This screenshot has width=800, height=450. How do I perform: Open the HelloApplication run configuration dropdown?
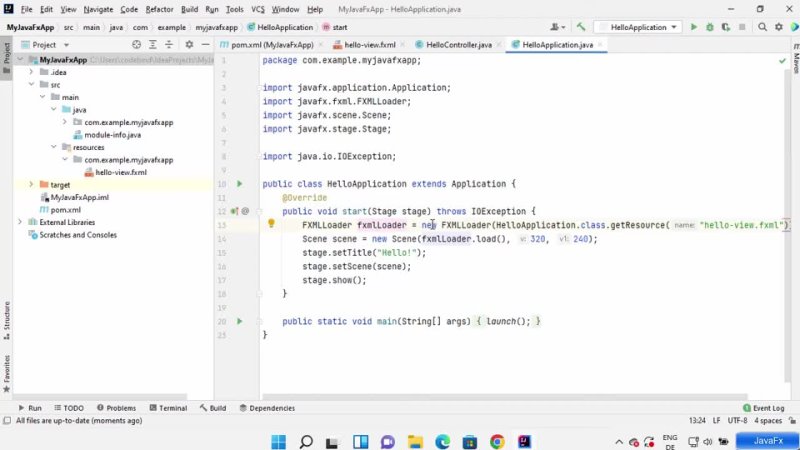coord(638,27)
